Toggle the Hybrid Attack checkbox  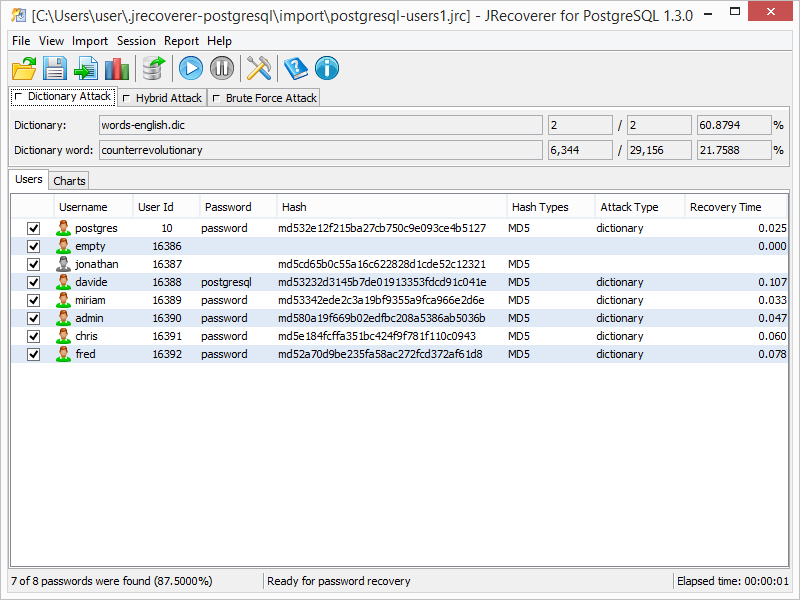(x=126, y=98)
